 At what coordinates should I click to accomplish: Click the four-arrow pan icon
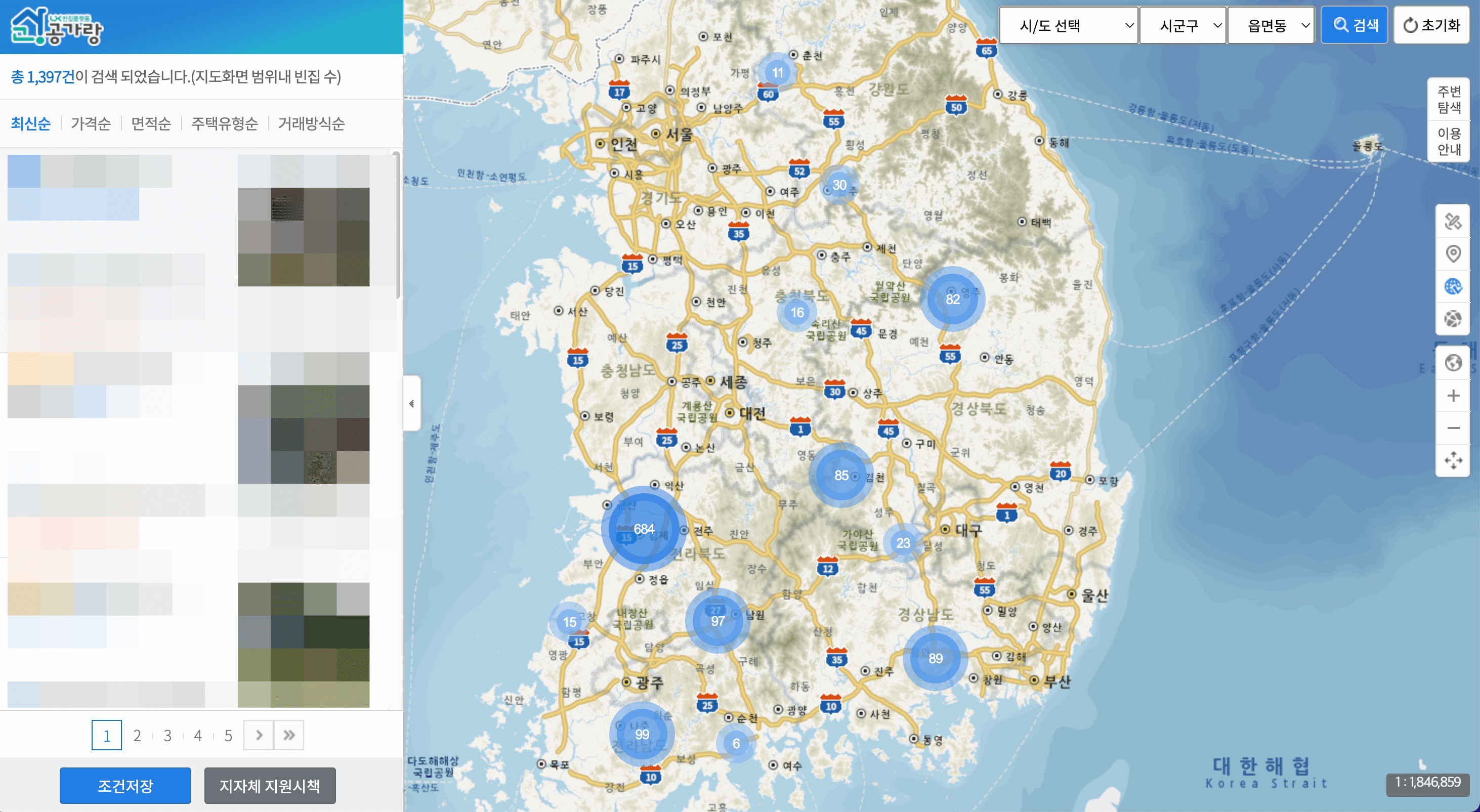[x=1452, y=460]
